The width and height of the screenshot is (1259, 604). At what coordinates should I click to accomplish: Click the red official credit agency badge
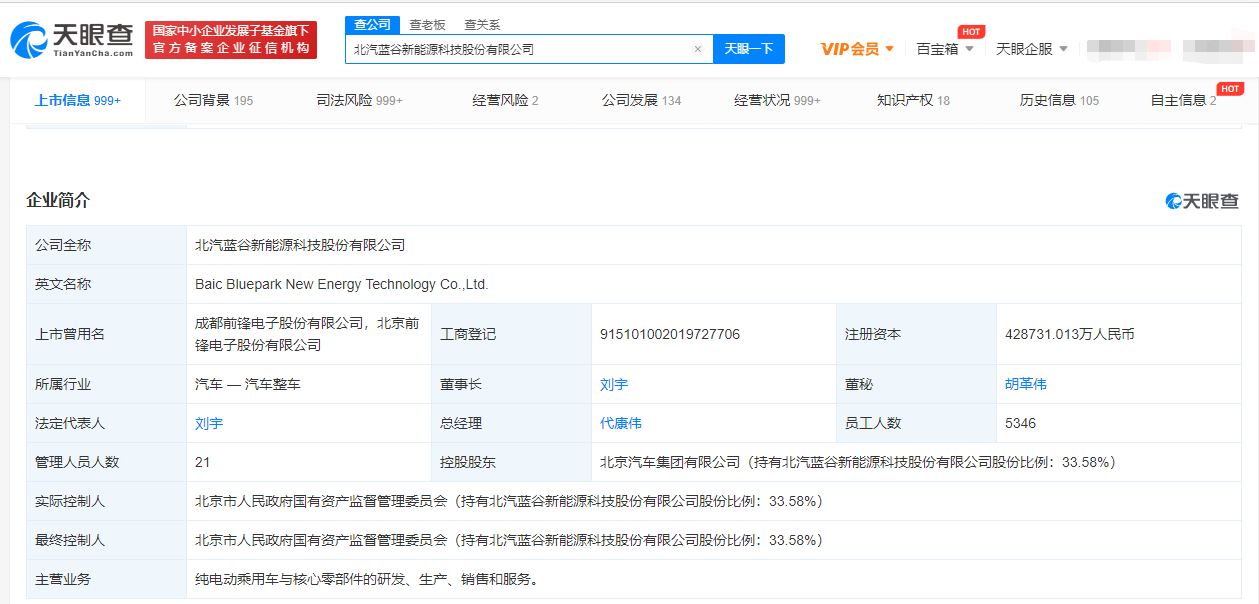click(231, 40)
